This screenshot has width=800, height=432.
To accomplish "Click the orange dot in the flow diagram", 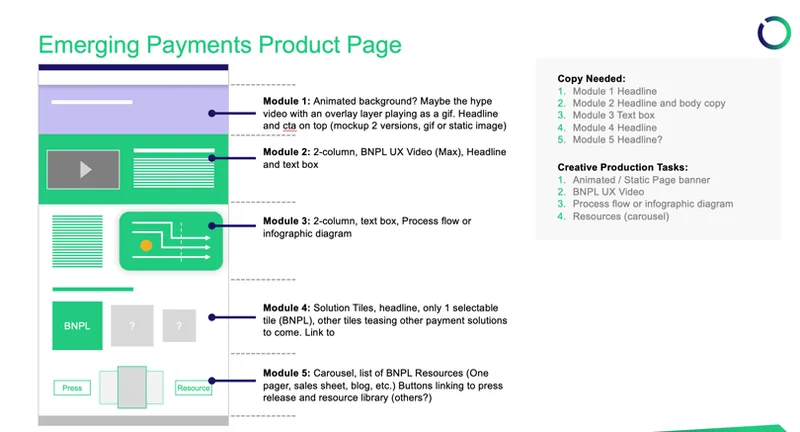I will 146,245.
